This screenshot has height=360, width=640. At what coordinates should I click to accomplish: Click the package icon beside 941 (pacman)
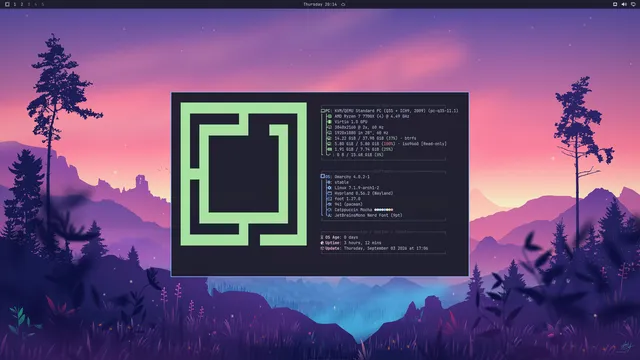(x=329, y=204)
